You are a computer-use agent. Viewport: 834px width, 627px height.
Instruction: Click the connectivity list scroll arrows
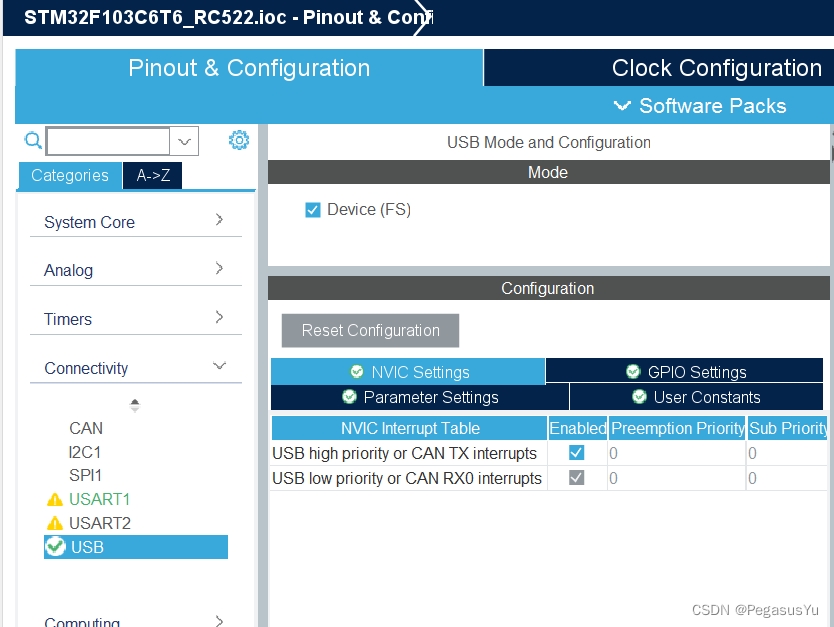coord(135,406)
